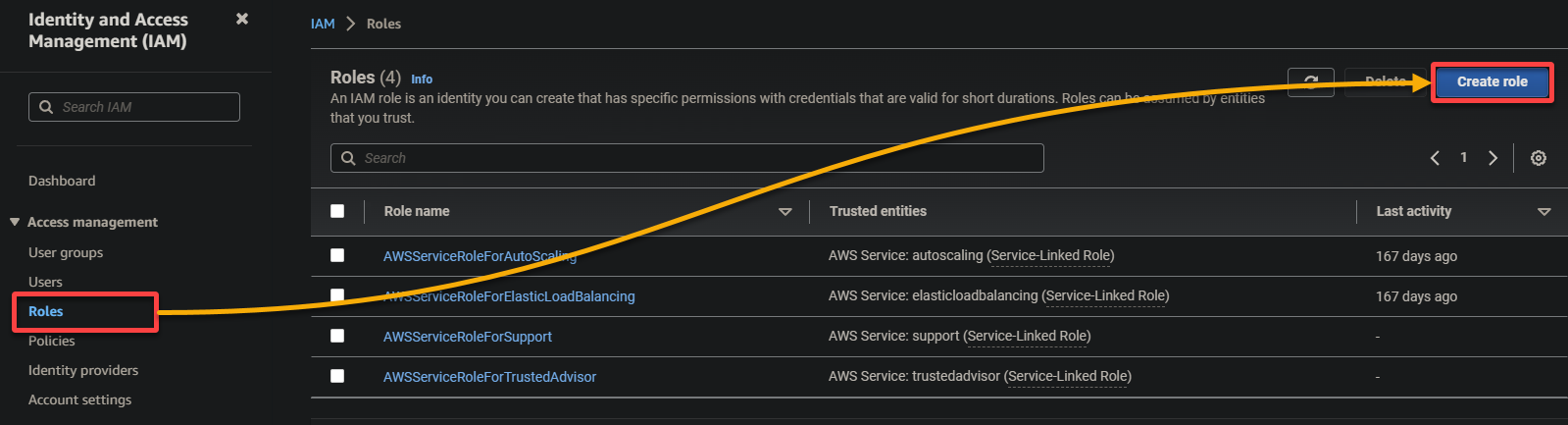Toggle the select-all roles checkbox
1568x425 pixels.
[x=337, y=211]
